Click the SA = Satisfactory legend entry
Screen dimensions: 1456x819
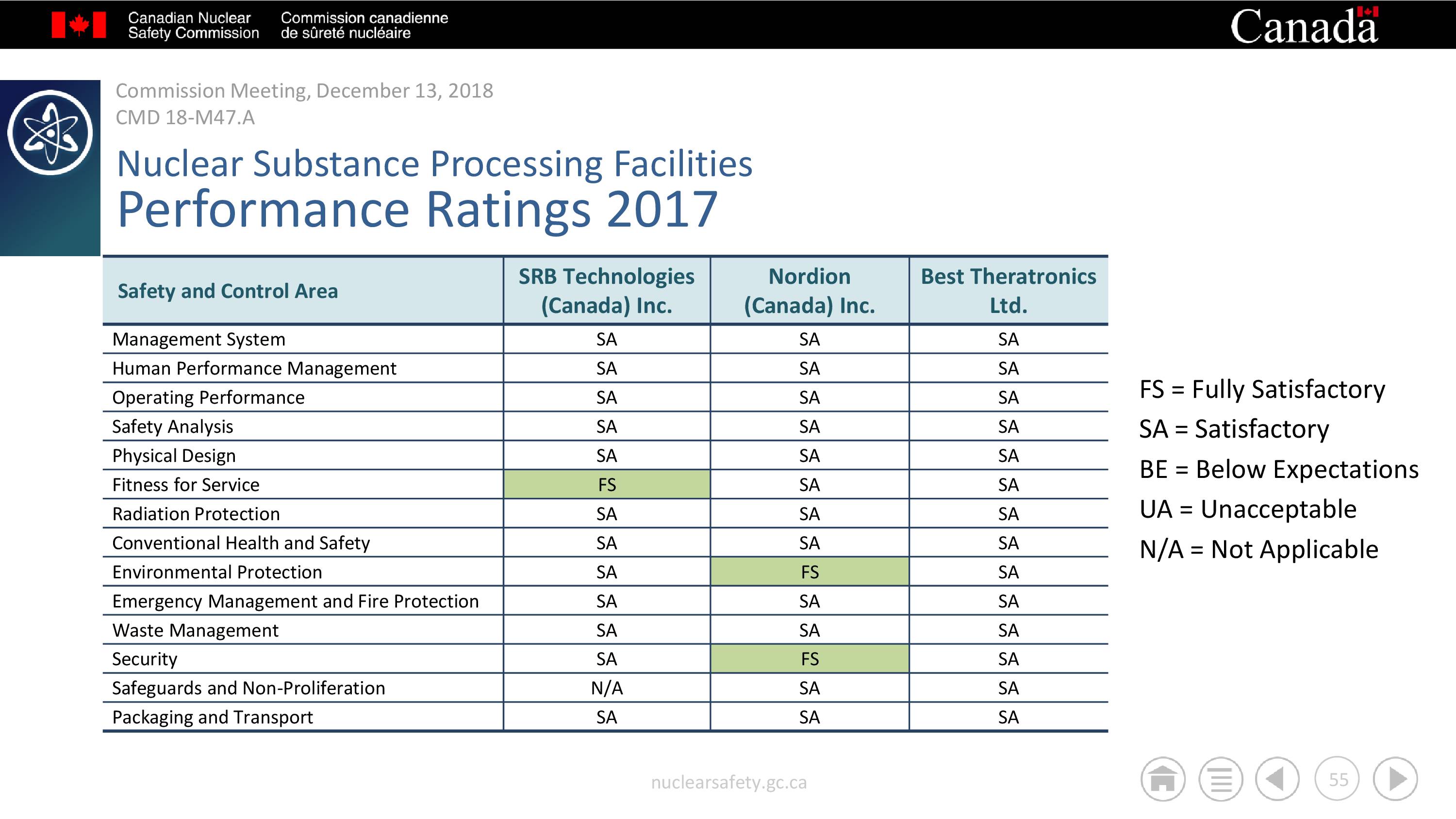coord(1234,429)
